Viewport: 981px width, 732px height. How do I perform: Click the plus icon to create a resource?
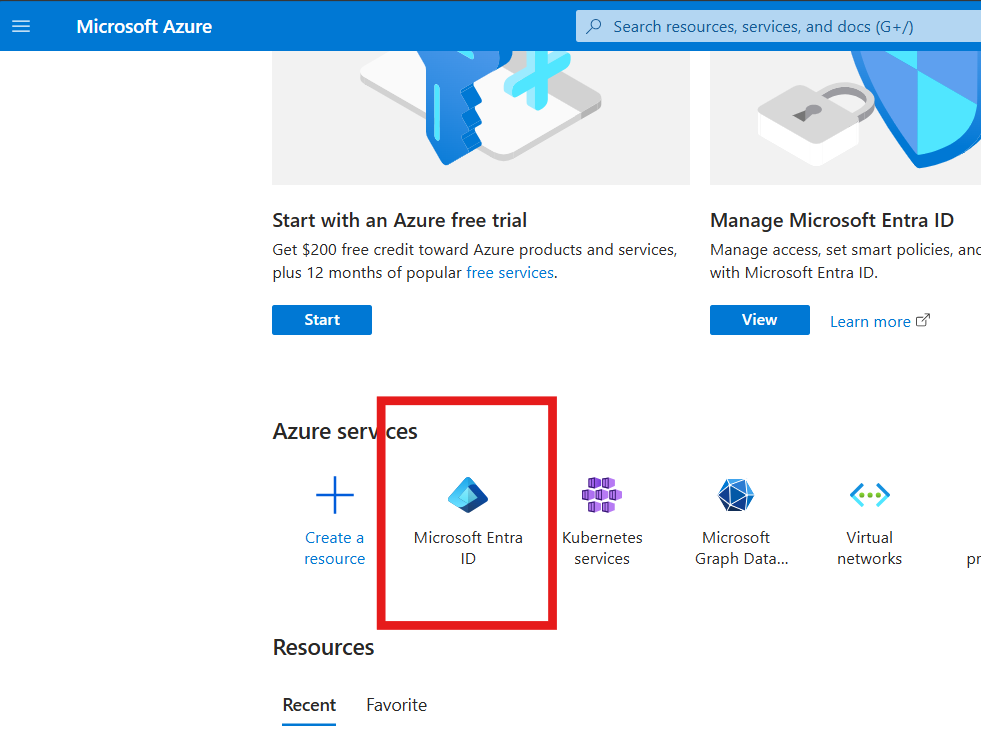tap(335, 495)
